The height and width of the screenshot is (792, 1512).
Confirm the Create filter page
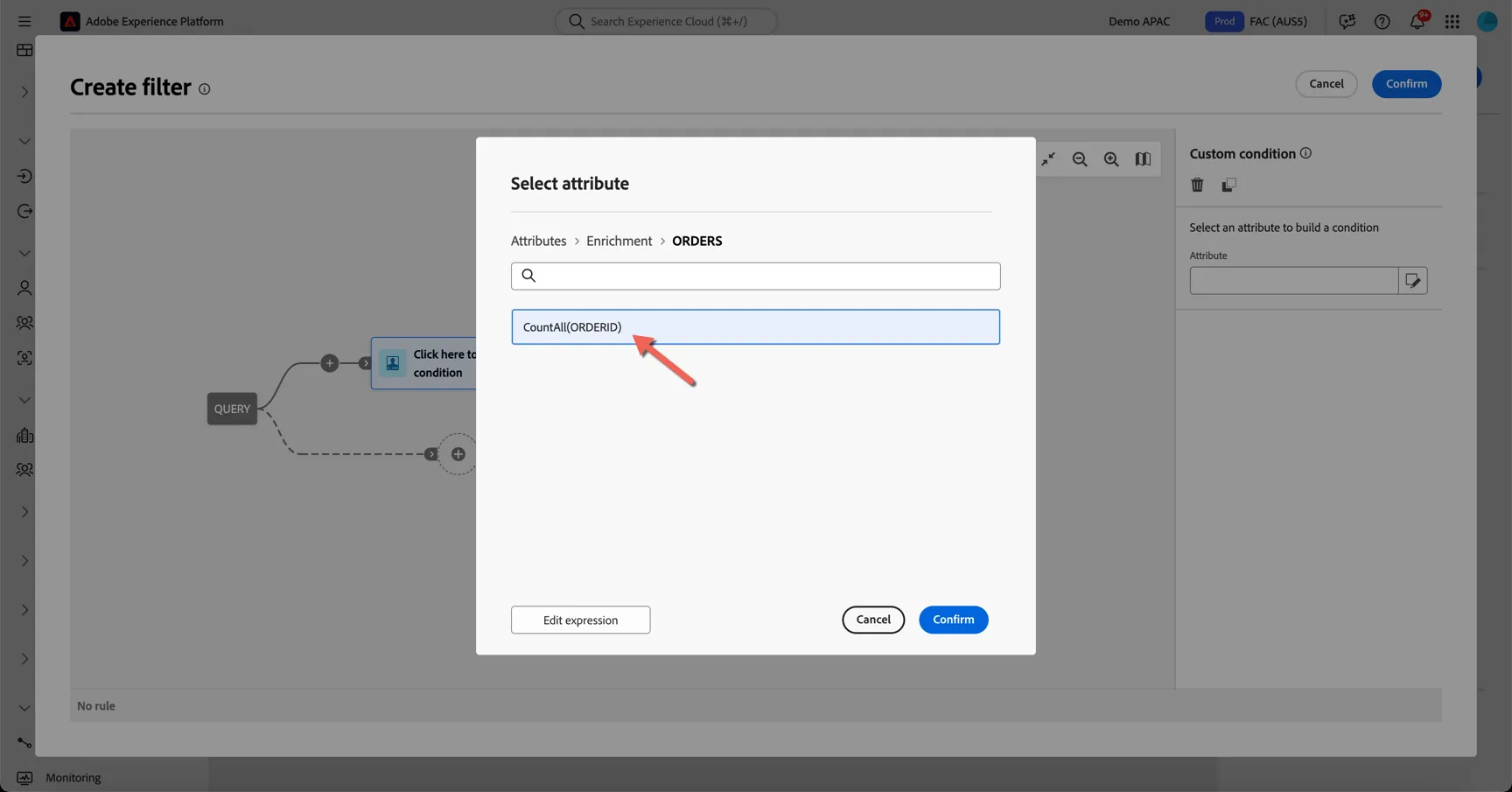[1406, 84]
